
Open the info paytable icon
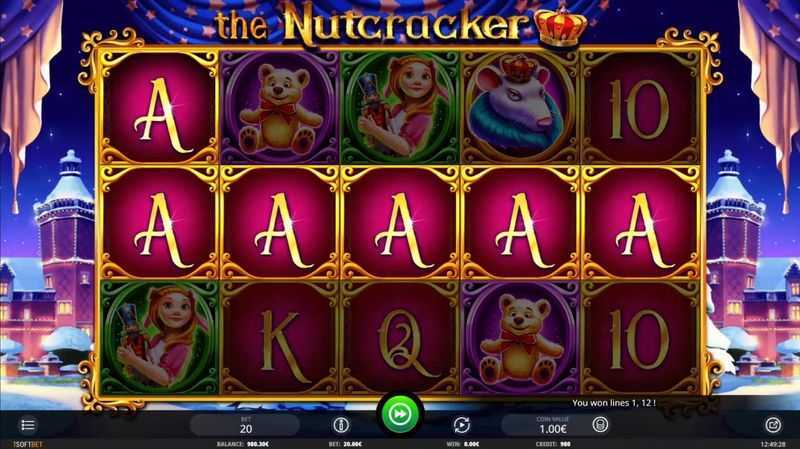341,425
